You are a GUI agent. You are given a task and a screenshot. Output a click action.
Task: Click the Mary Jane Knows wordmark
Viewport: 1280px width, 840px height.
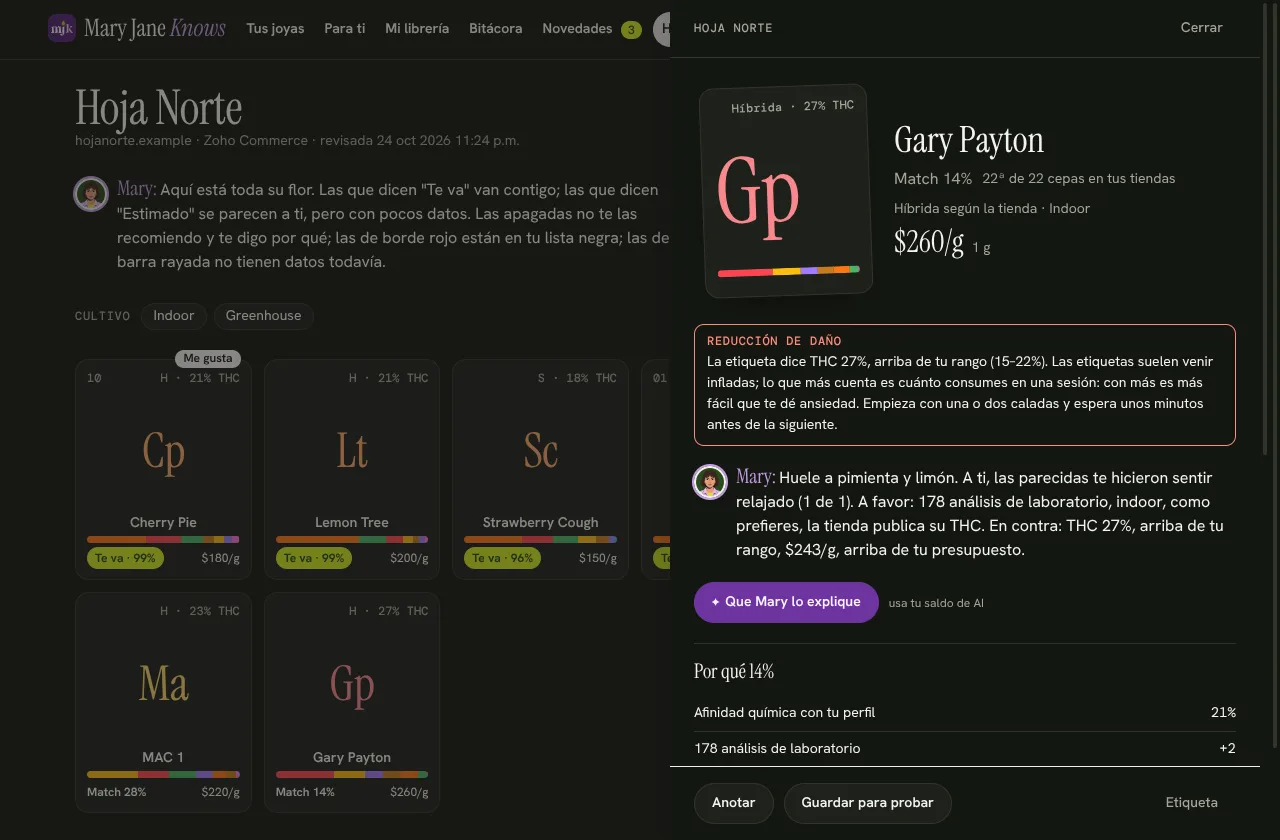155,28
